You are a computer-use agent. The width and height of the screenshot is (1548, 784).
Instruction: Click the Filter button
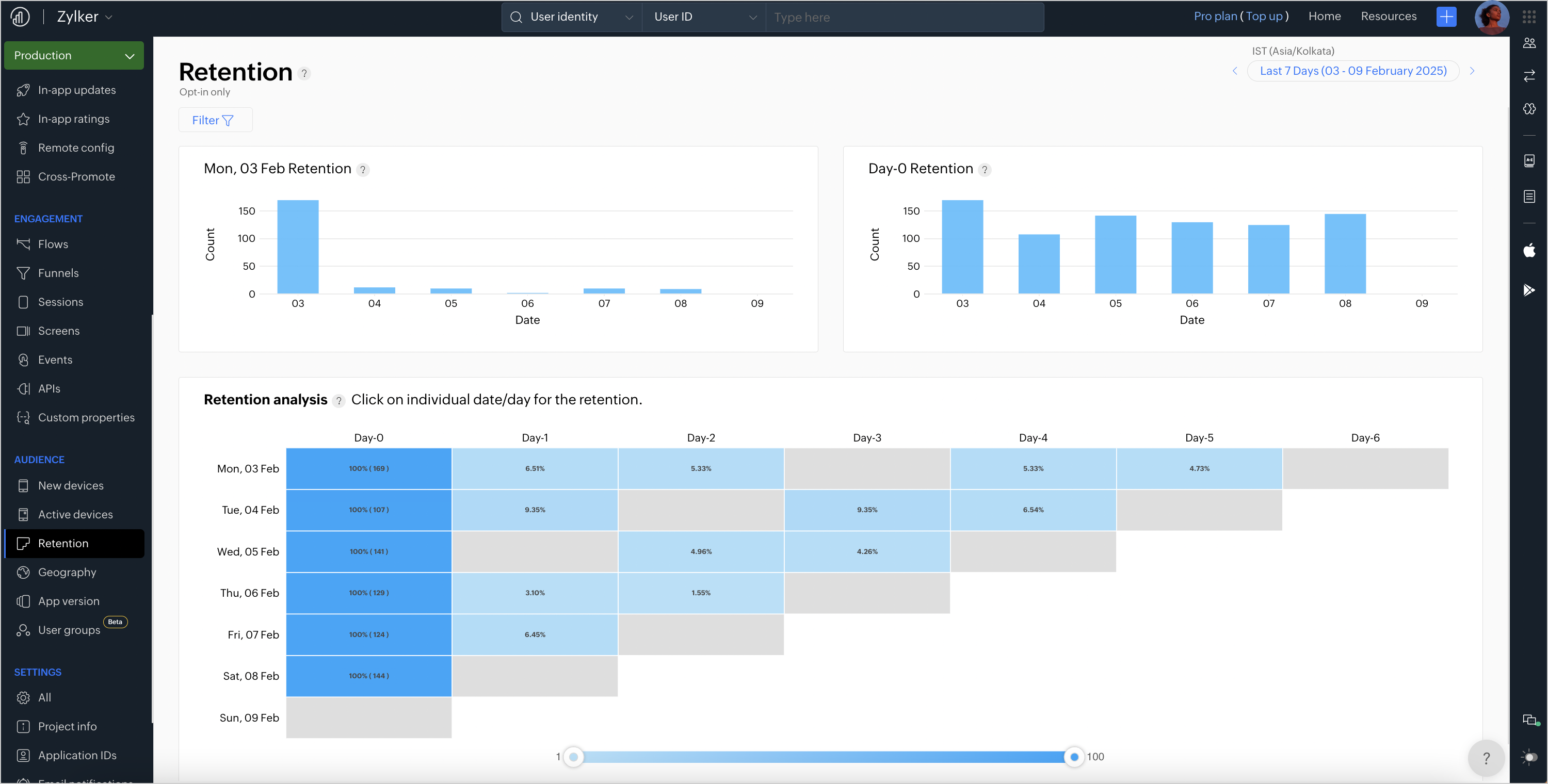[x=215, y=120]
